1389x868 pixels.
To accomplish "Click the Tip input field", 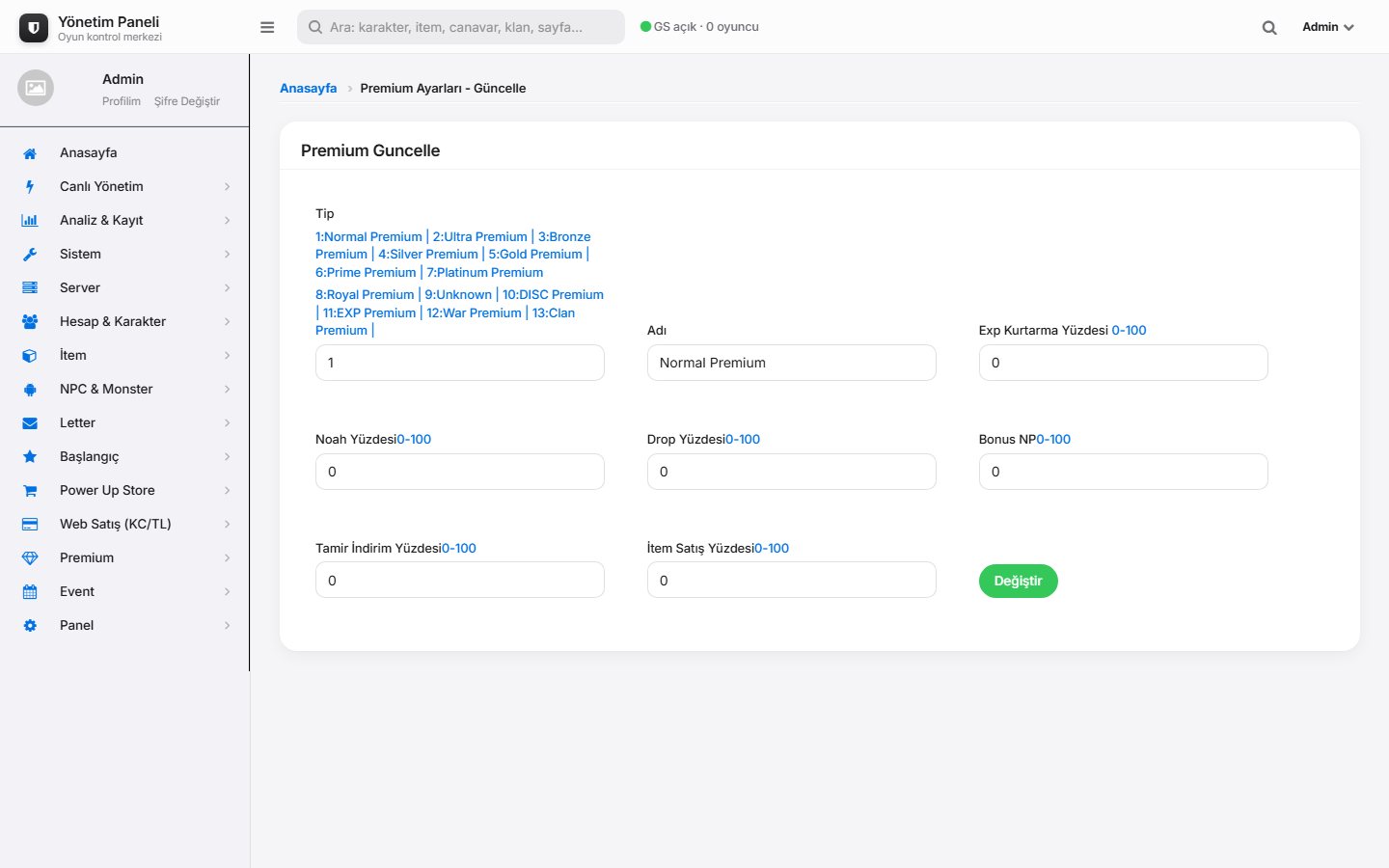I will 460,363.
